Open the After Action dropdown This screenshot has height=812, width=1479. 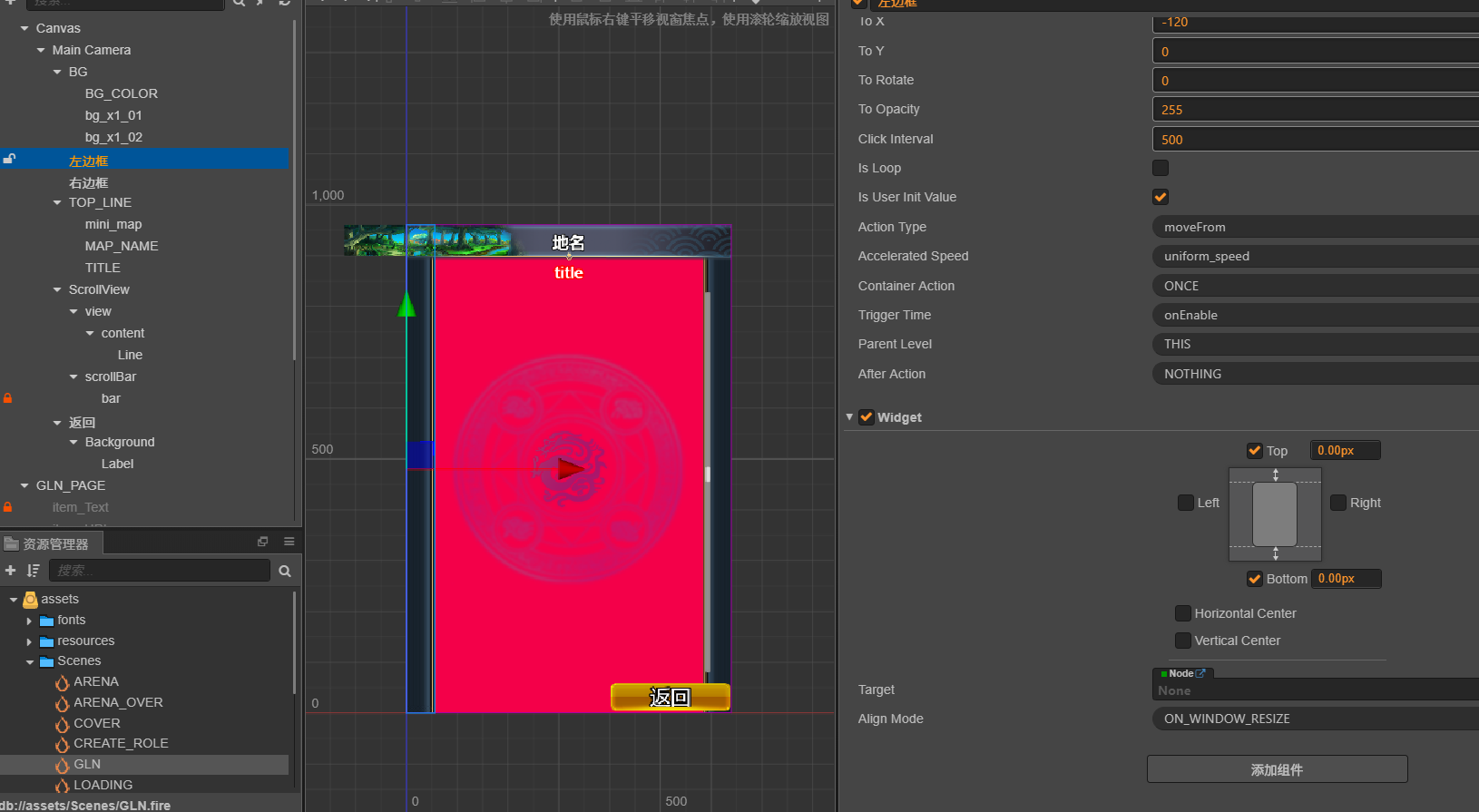tap(1316, 374)
